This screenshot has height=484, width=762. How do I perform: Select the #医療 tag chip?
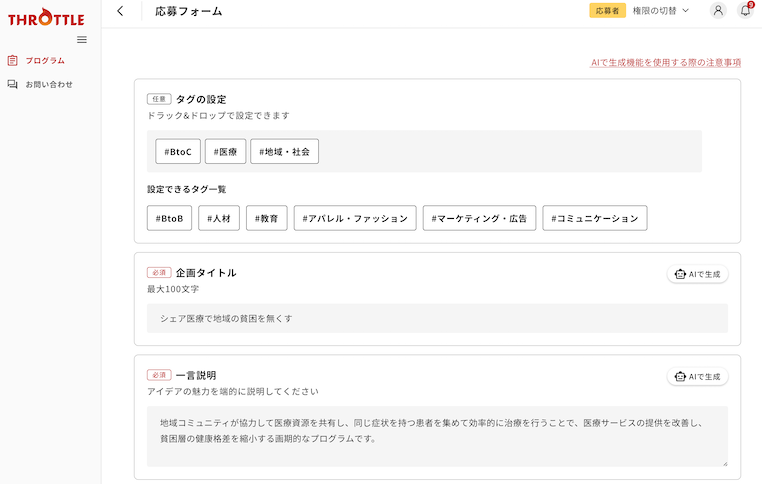coord(225,152)
